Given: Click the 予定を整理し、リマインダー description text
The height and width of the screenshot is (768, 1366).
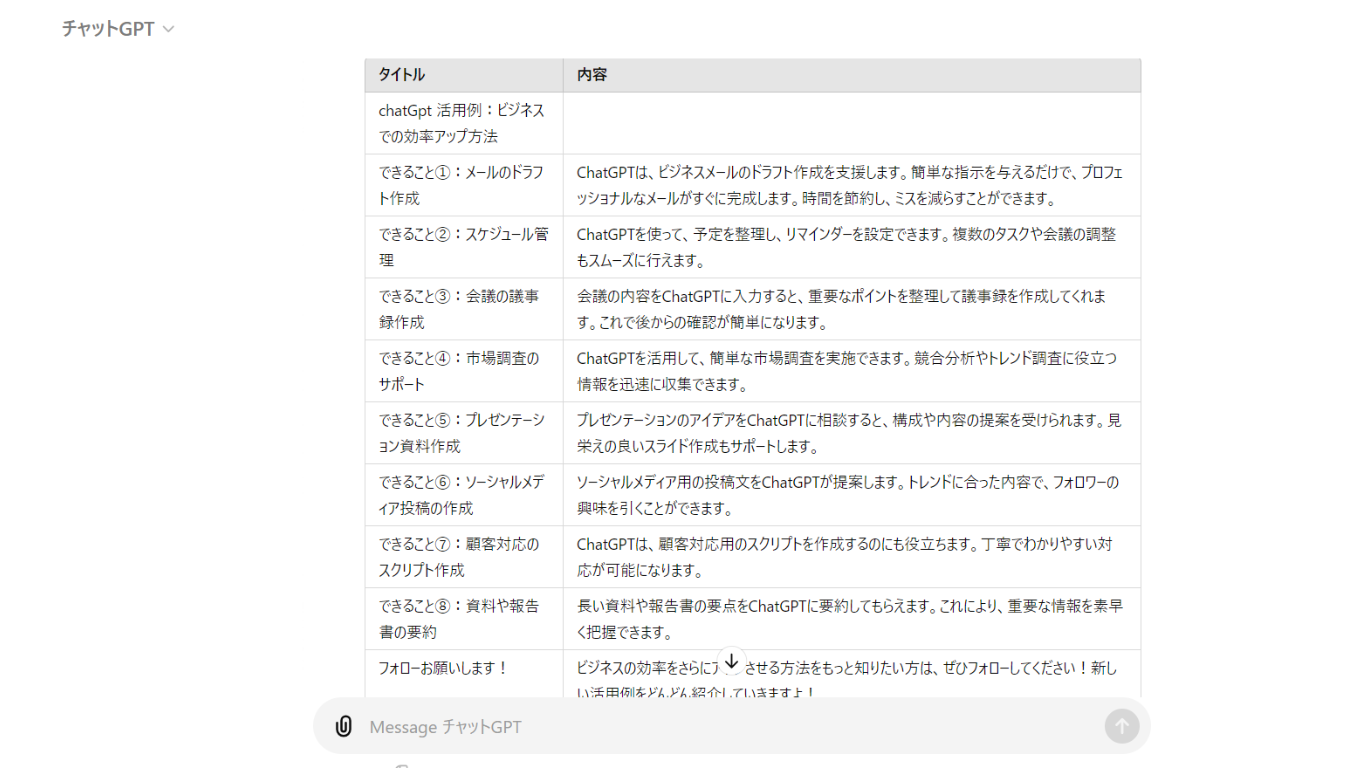Looking at the screenshot, I should (x=847, y=247).
